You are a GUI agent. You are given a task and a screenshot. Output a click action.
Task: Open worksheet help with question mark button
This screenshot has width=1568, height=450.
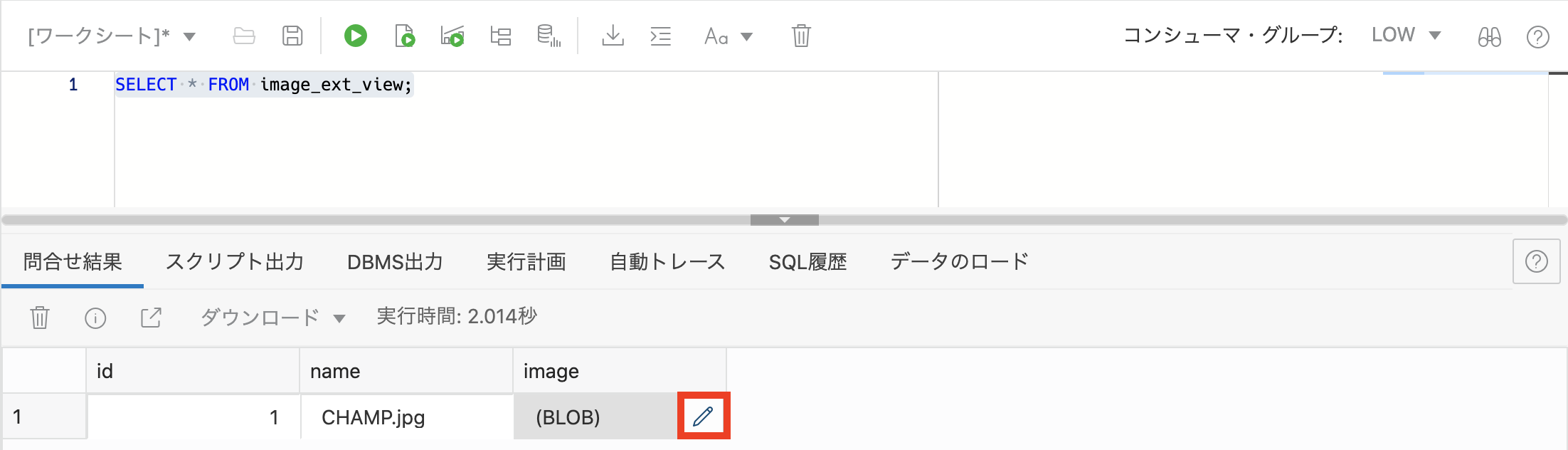(1537, 36)
